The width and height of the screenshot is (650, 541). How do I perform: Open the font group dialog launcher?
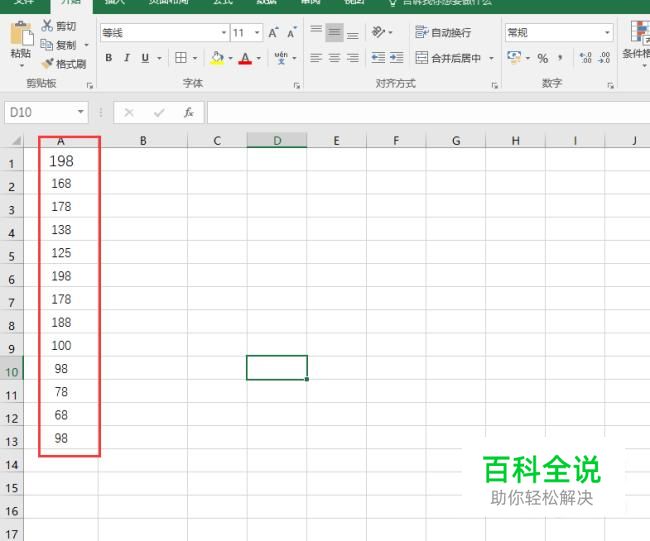[297, 85]
